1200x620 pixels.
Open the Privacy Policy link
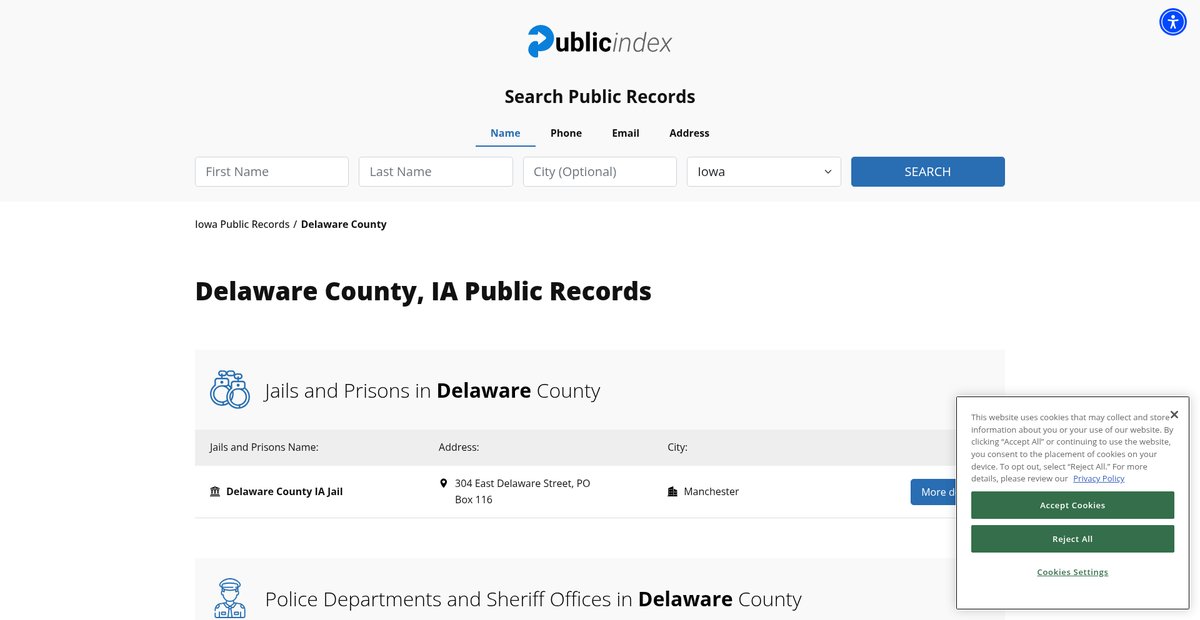[x=1099, y=478]
